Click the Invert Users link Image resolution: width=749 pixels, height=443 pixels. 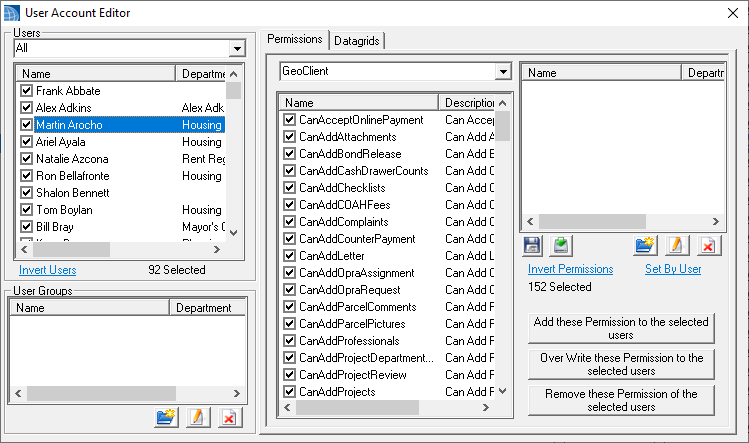[48, 270]
